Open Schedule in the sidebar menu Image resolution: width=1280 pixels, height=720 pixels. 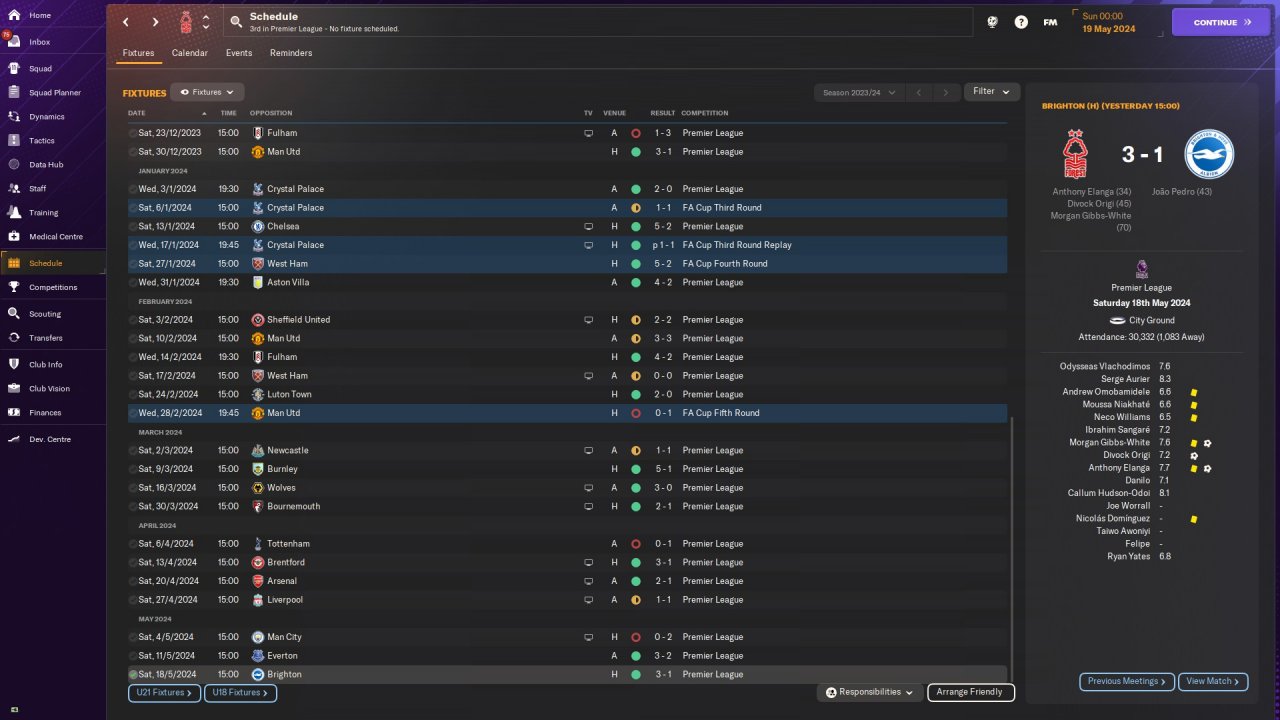coord(54,263)
